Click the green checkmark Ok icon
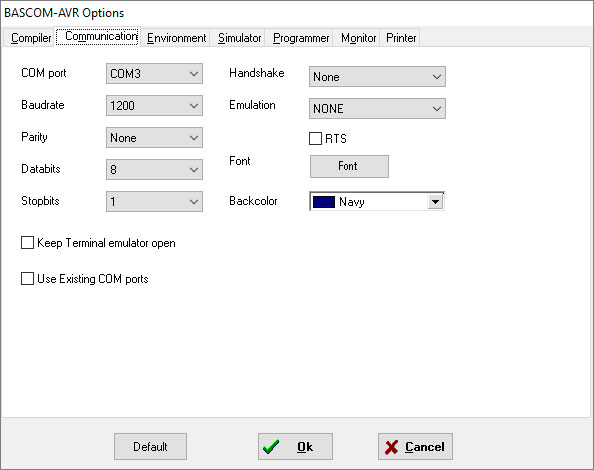 pos(271,447)
